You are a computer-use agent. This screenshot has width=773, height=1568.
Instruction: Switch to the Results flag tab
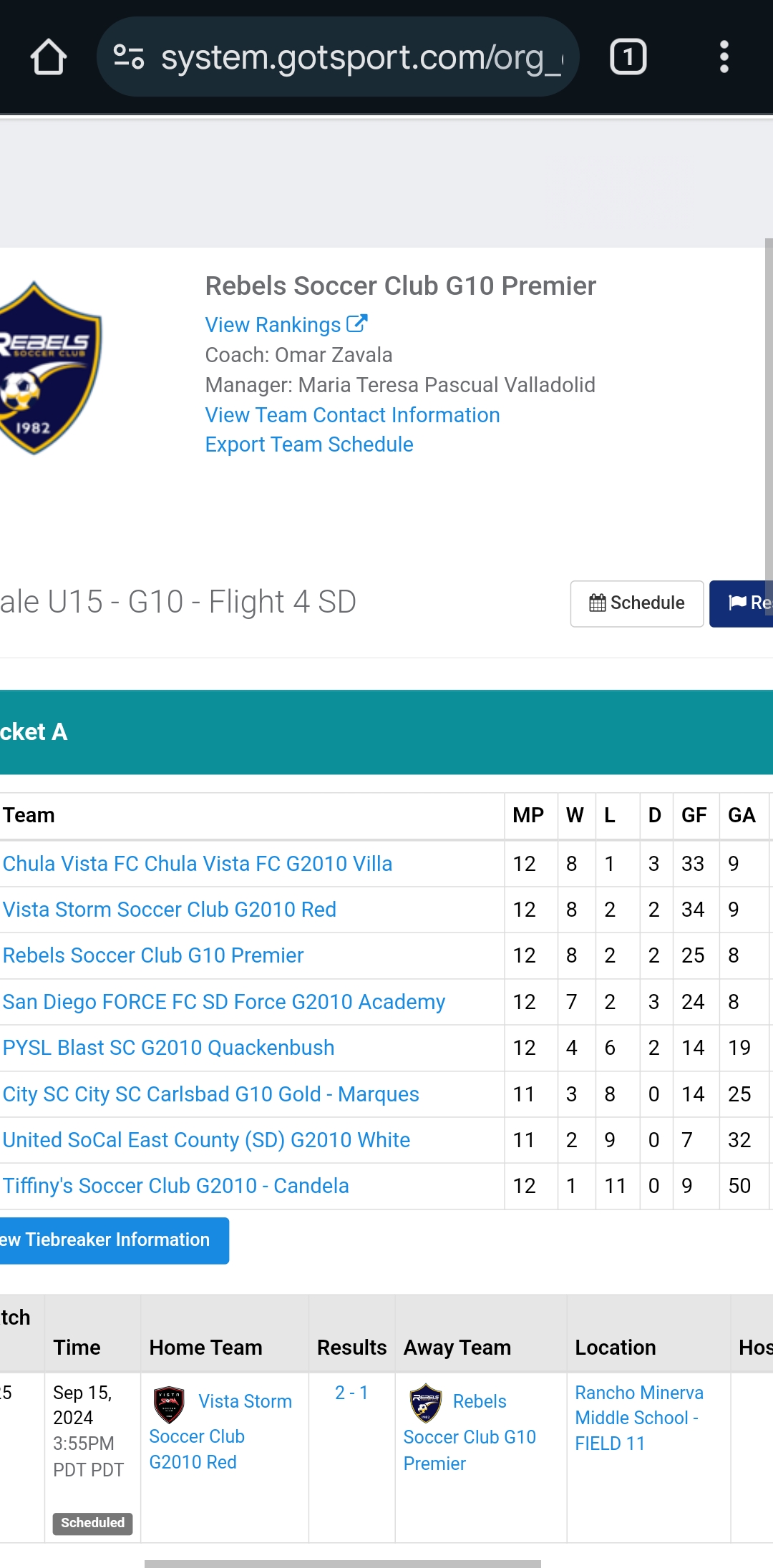tap(744, 603)
